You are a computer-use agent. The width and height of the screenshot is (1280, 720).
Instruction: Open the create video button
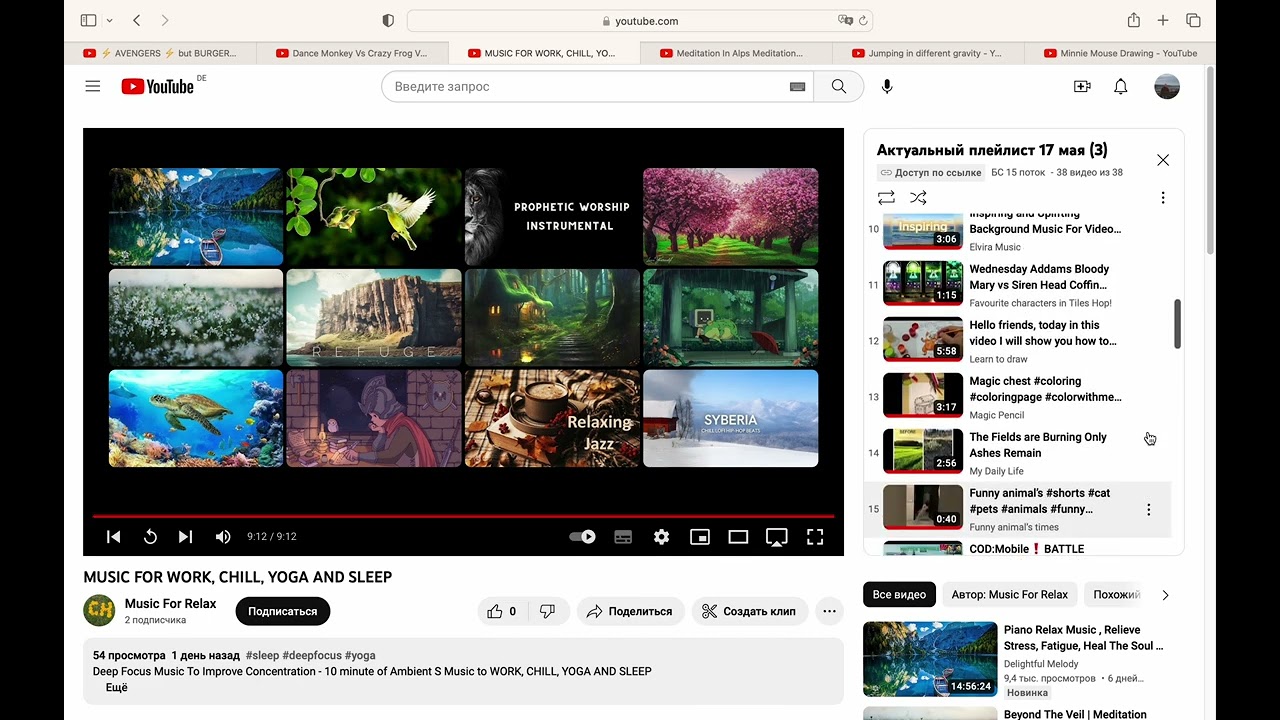(x=1082, y=87)
